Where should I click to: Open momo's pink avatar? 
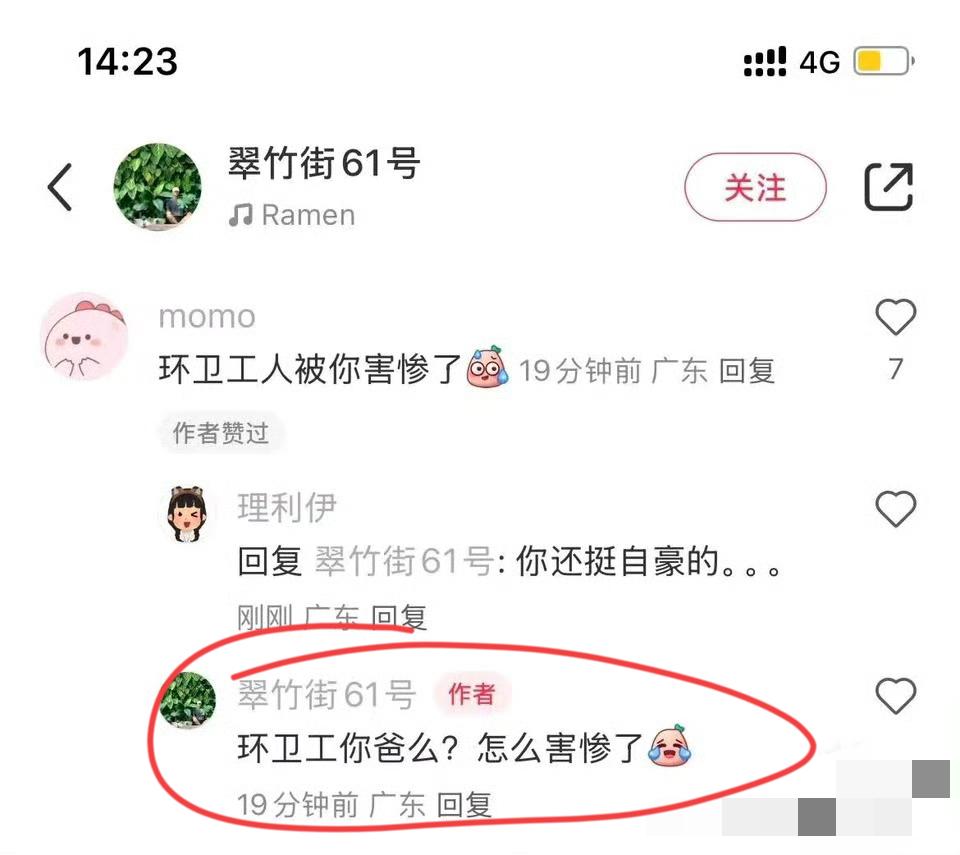[84, 336]
